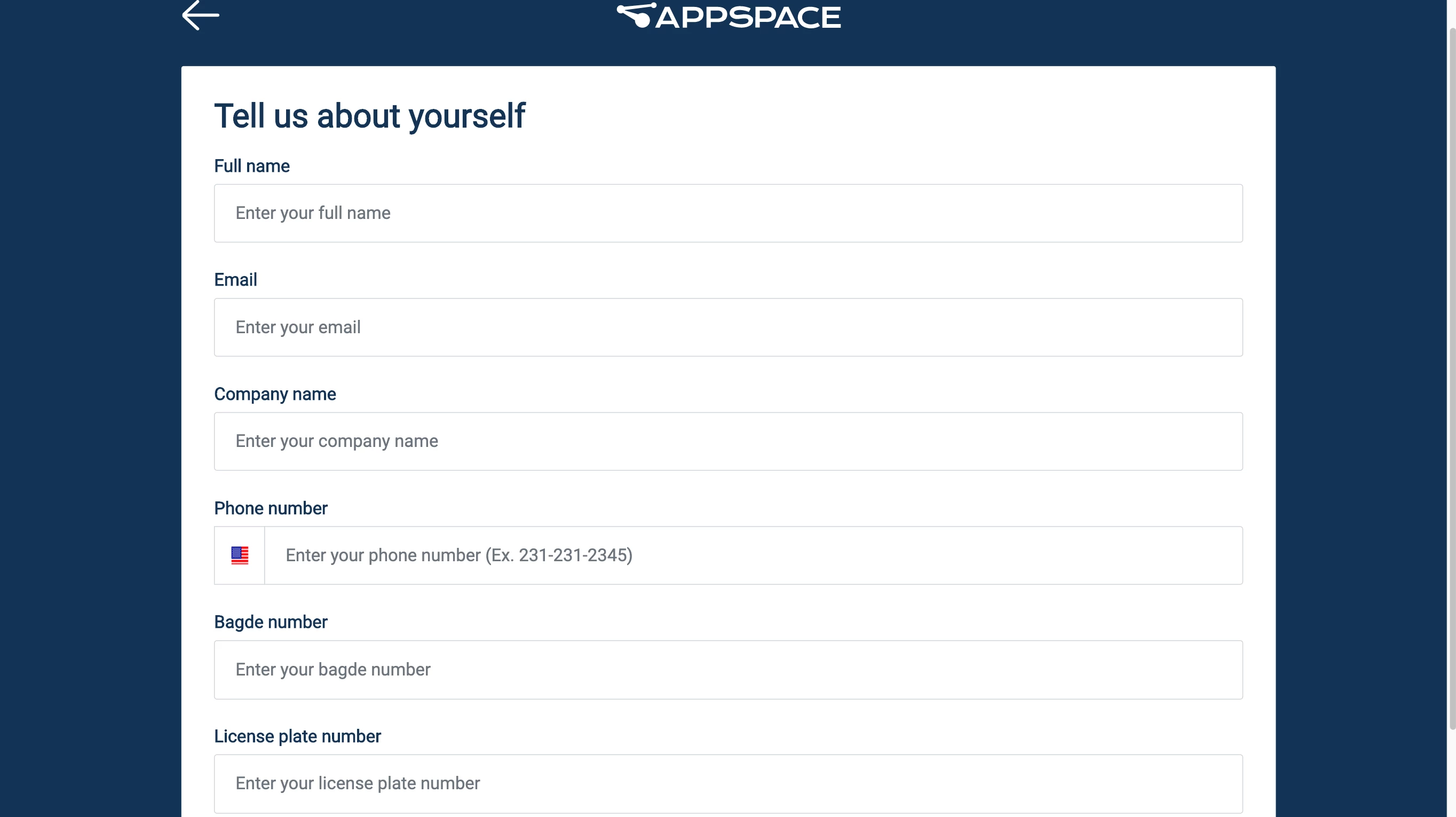
Task: Focus the Enter your email field
Action: pos(728,327)
